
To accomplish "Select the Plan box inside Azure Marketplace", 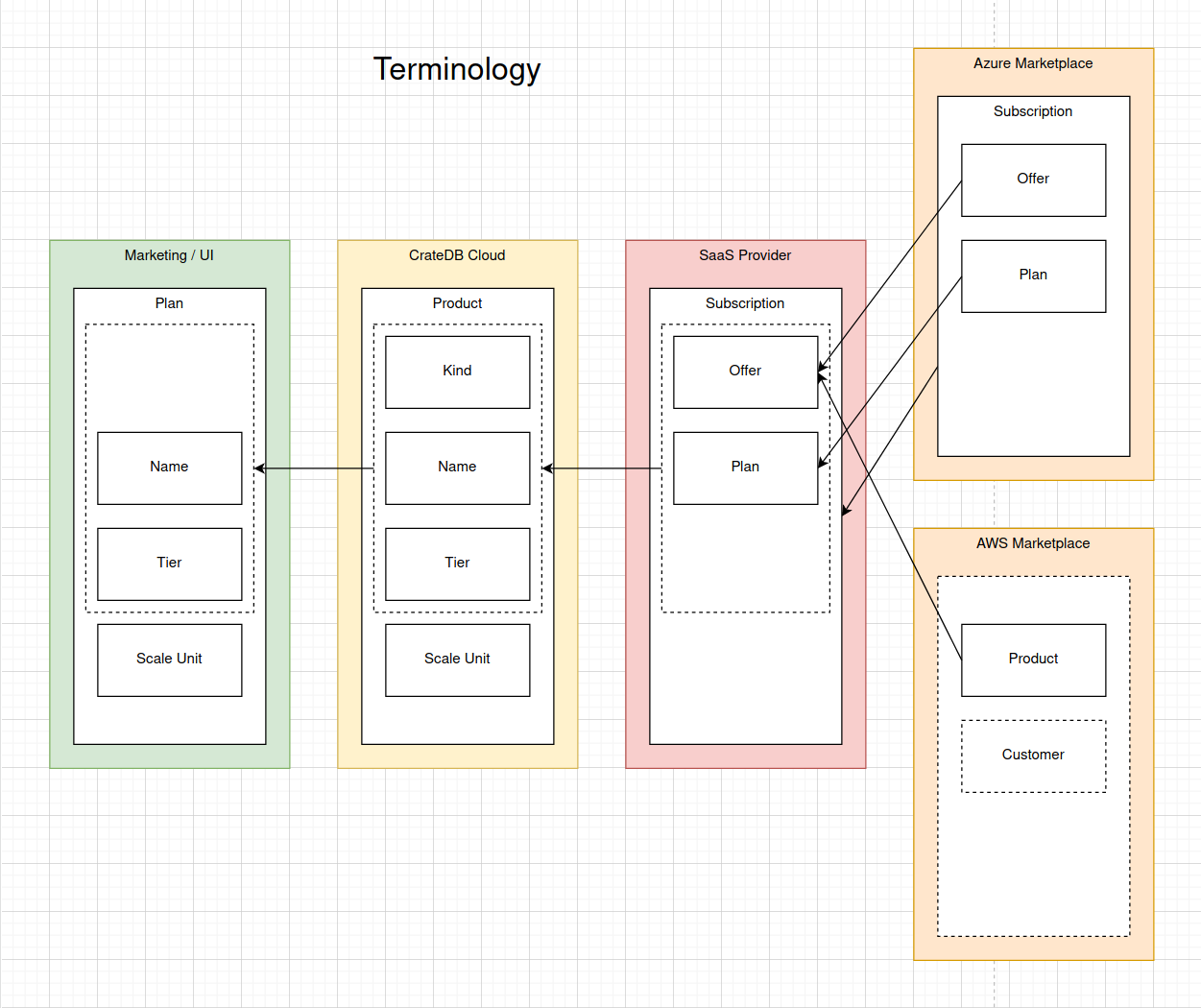I will click(1033, 276).
